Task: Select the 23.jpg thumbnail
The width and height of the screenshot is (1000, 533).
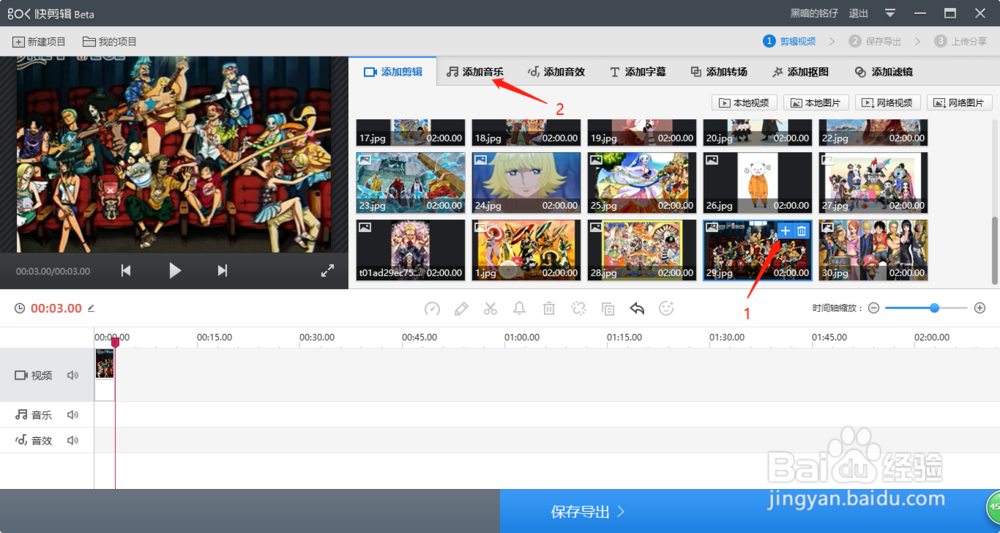Action: pyautogui.click(x=411, y=182)
